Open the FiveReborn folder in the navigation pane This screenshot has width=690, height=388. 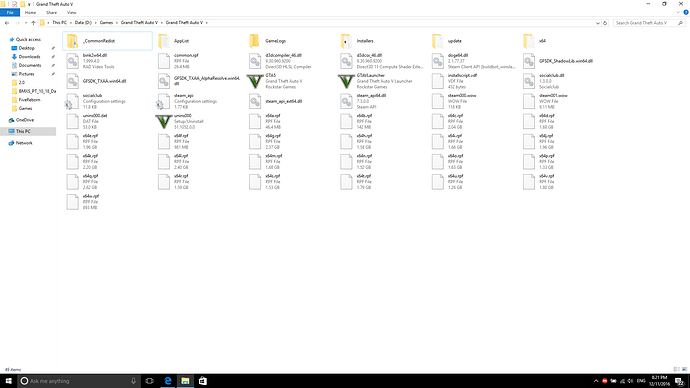[29, 100]
